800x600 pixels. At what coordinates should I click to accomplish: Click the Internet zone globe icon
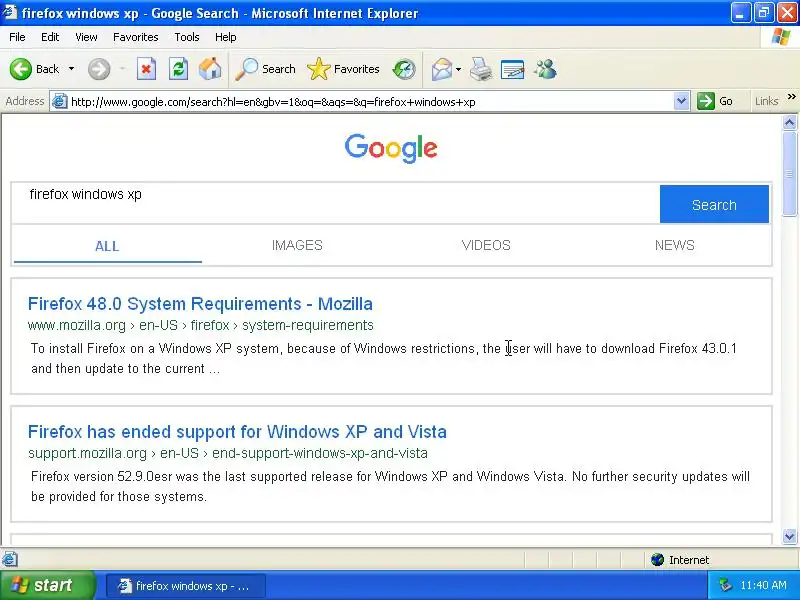pos(657,560)
